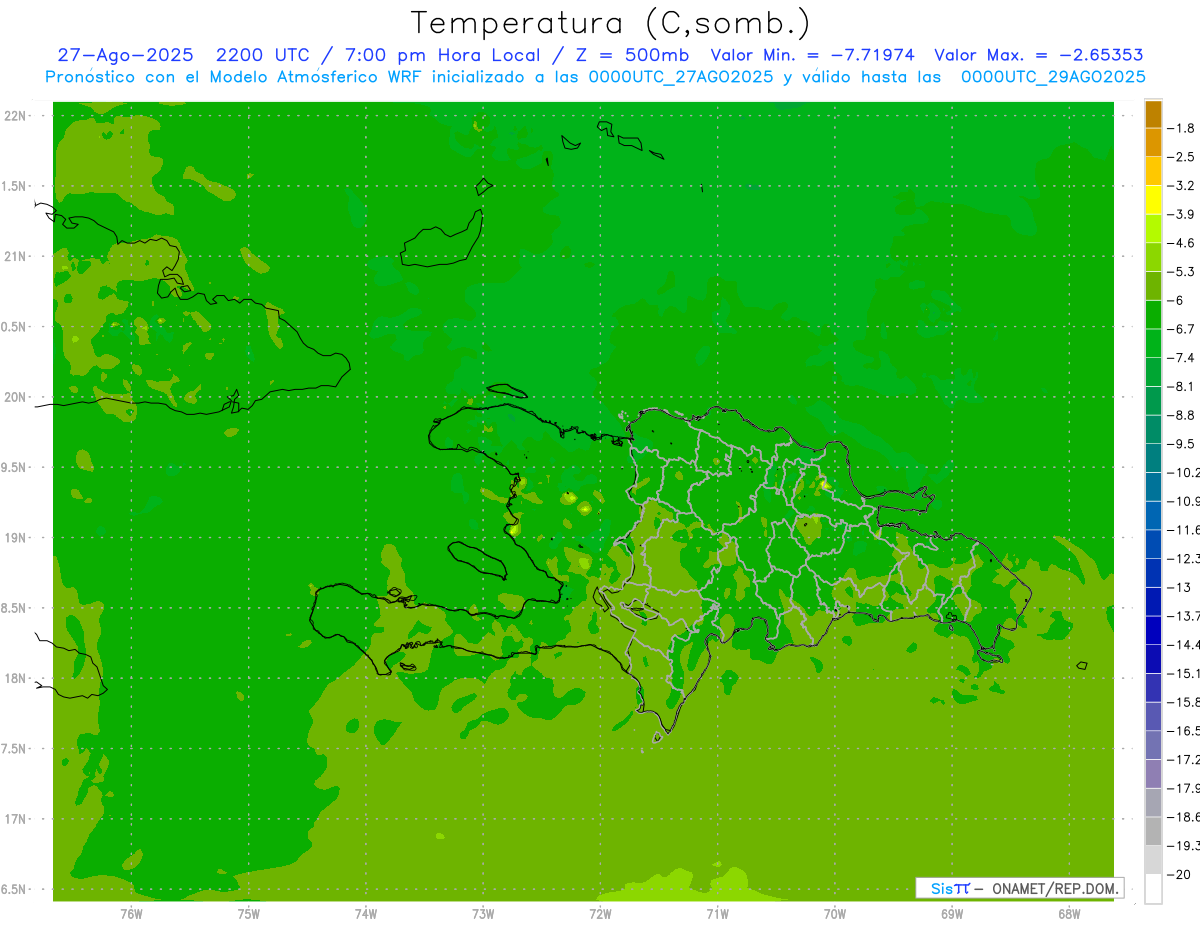Click the '-2.5' colorbar label
Viewport: 1200px width, 927px height.
pos(1181,157)
